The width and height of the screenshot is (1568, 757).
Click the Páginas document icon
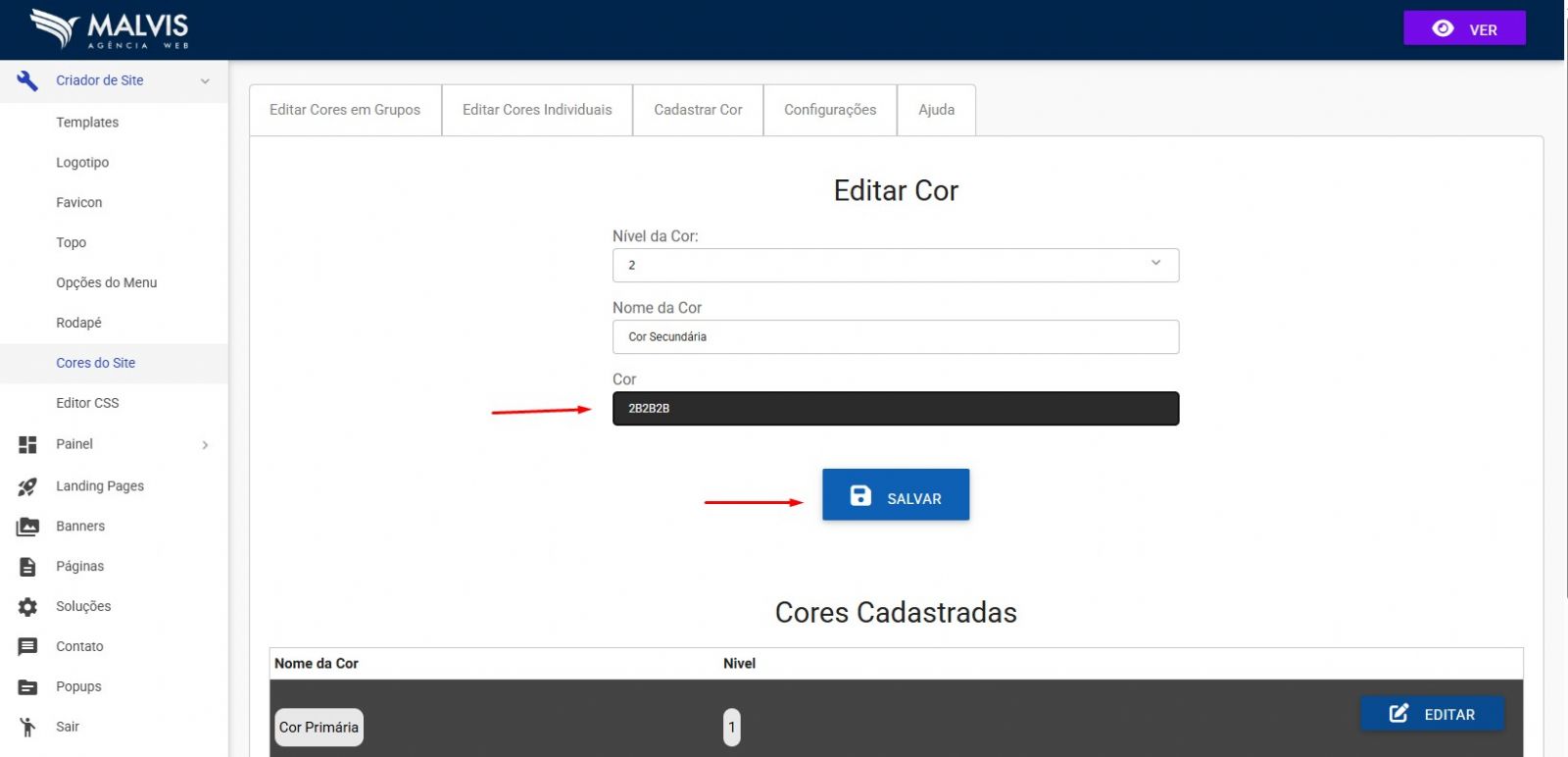click(27, 567)
